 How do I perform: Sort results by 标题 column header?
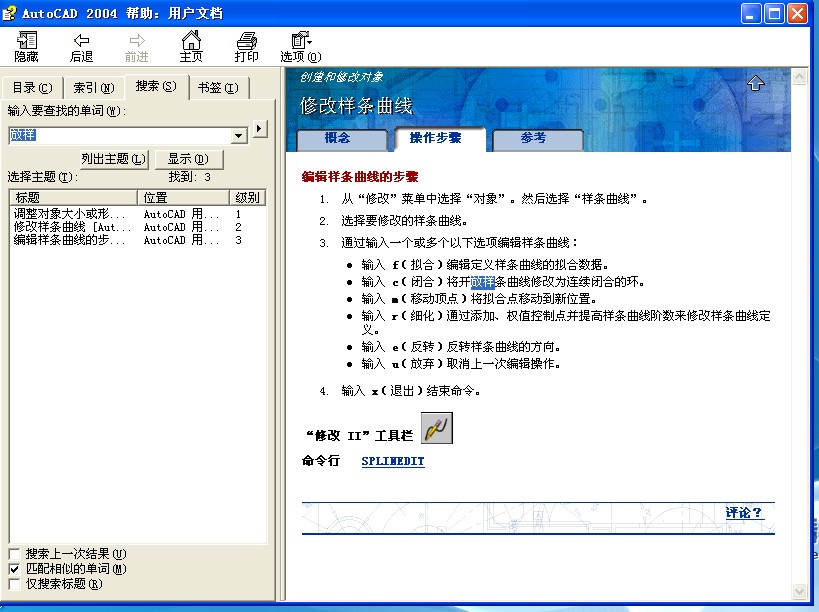pos(73,197)
